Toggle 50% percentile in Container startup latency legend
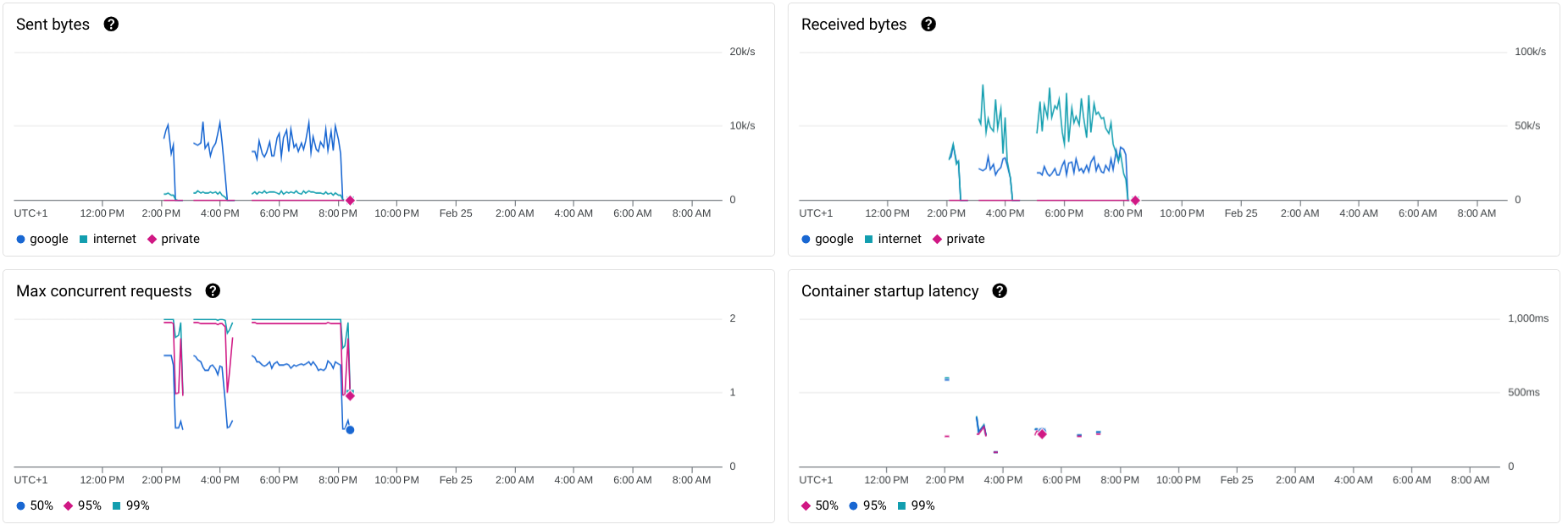1568x530 pixels. click(820, 506)
